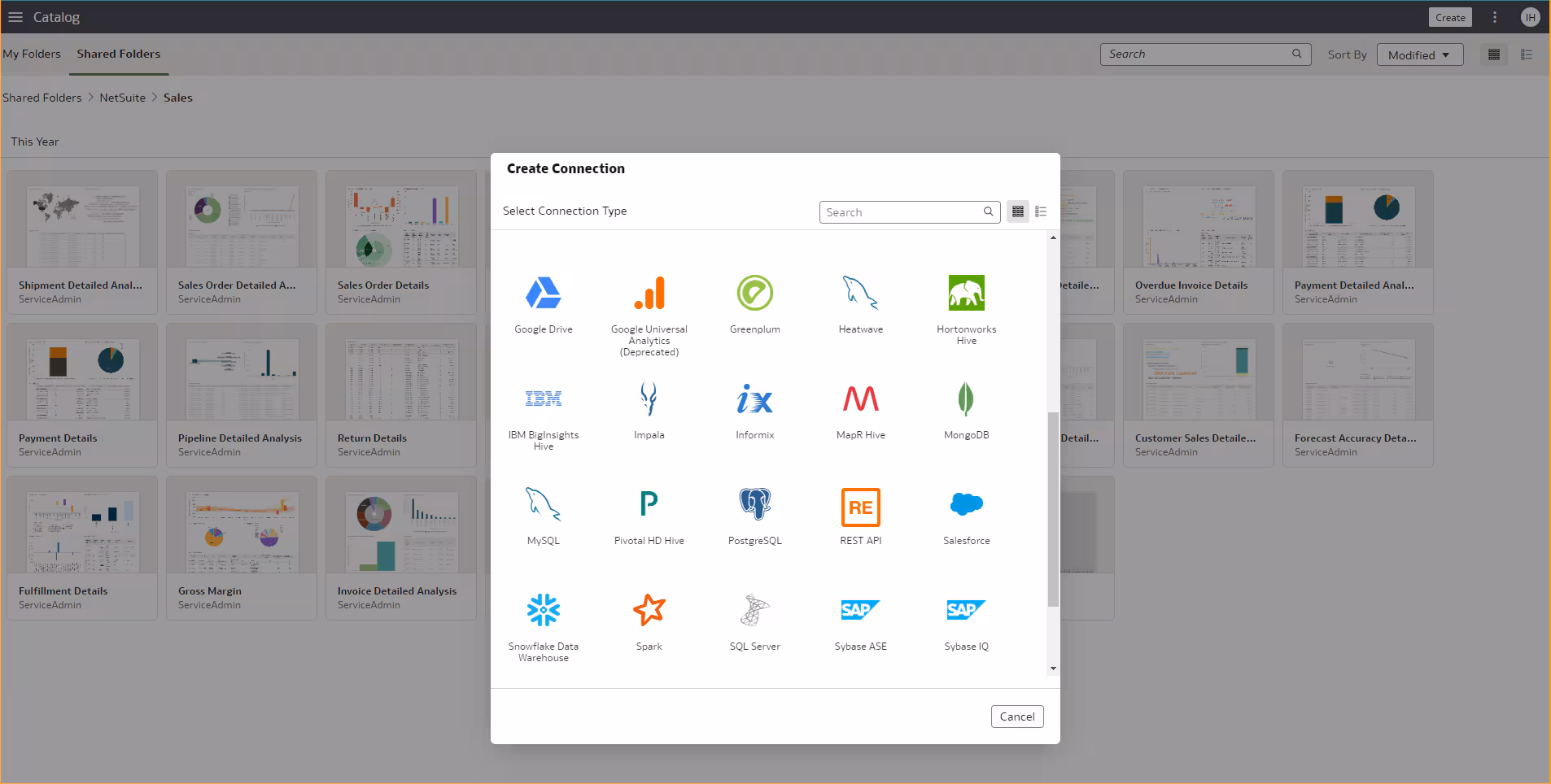Open the Payment Details workbook
1551x784 pixels.
pos(82,394)
